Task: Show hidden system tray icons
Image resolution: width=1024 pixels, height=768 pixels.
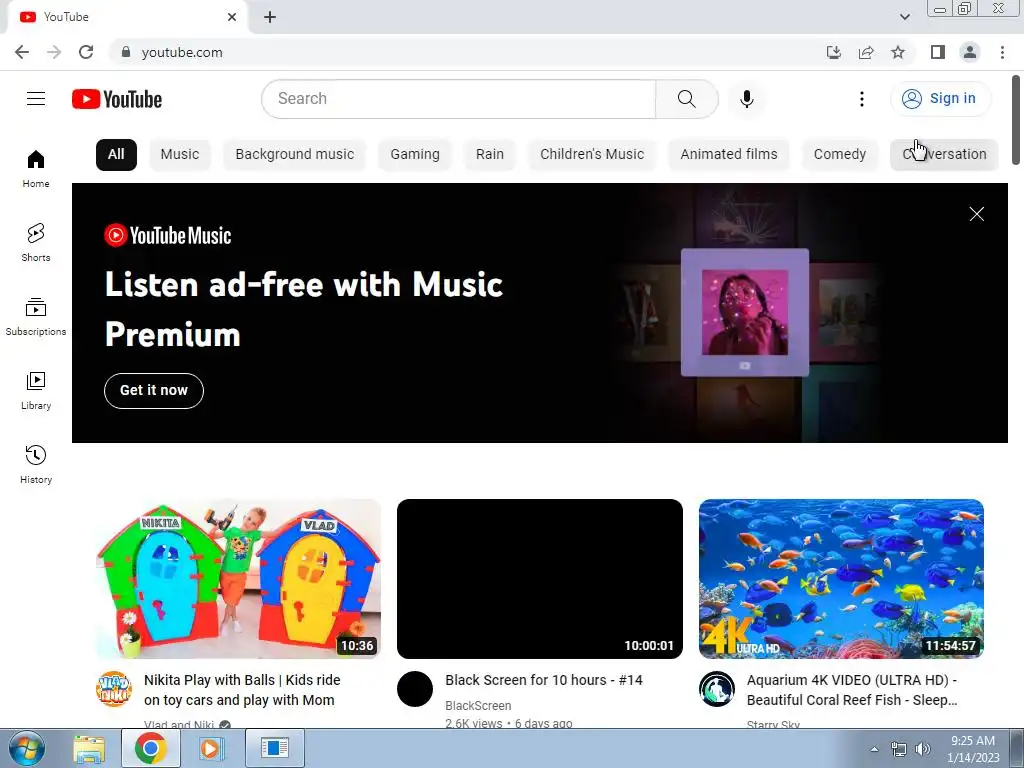Action: 874,749
